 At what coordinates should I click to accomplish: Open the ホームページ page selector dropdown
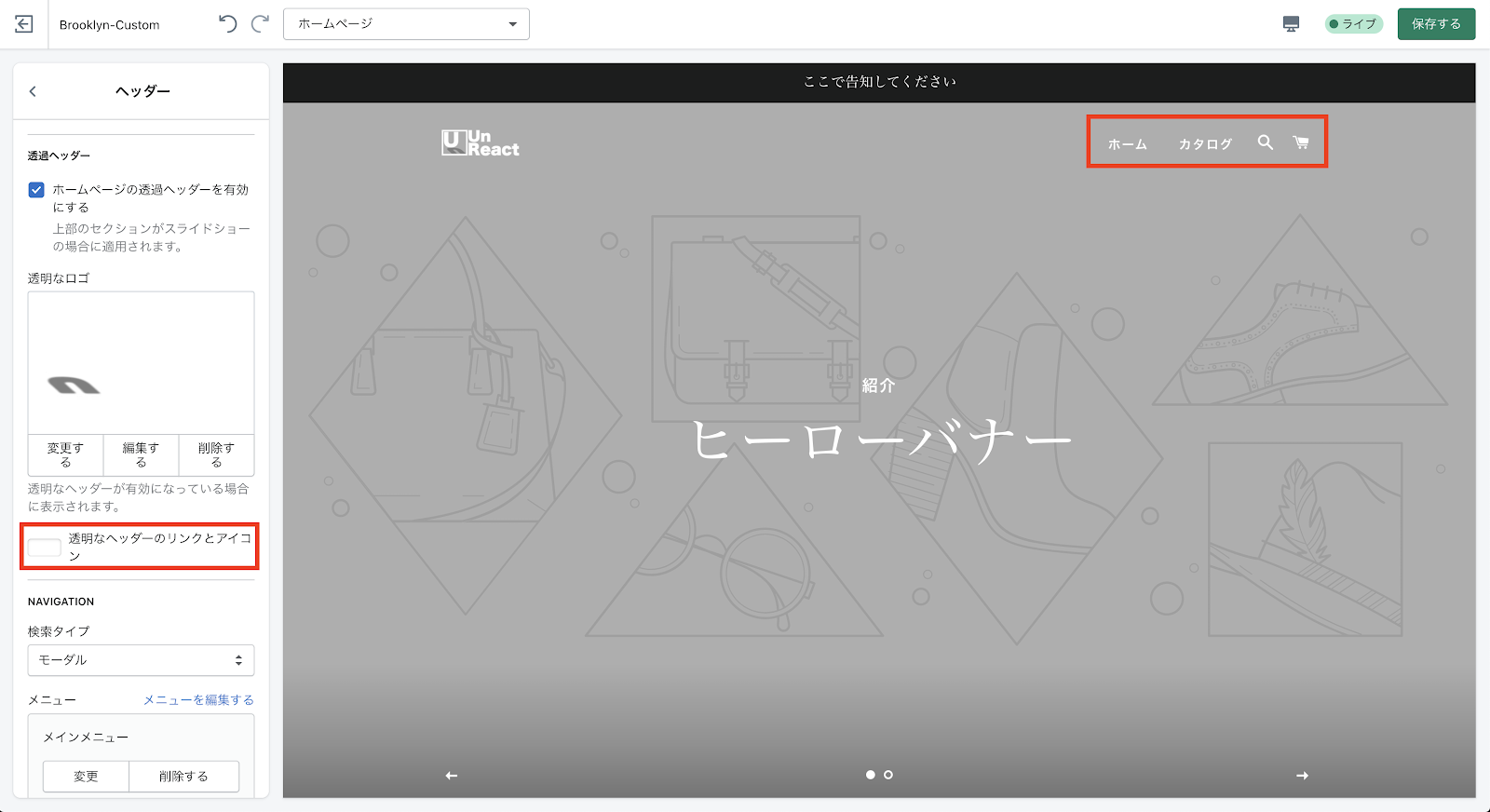(406, 24)
